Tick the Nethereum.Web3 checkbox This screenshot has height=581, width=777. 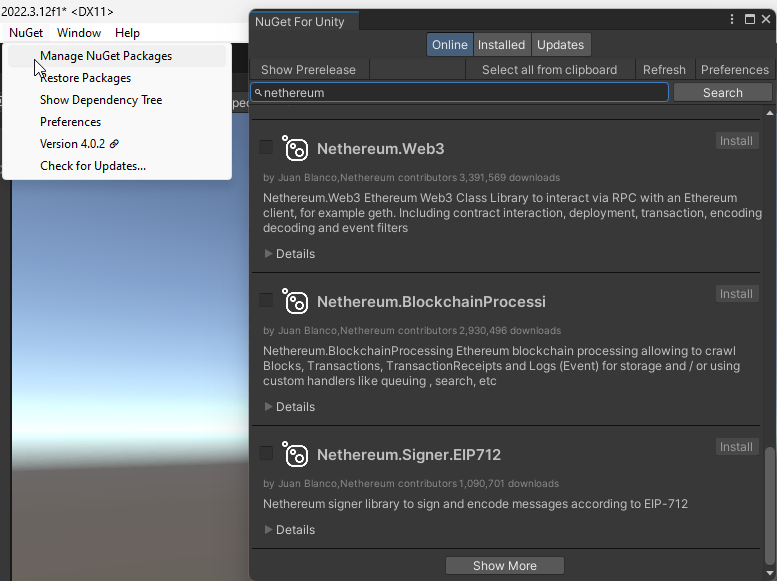pos(266,147)
